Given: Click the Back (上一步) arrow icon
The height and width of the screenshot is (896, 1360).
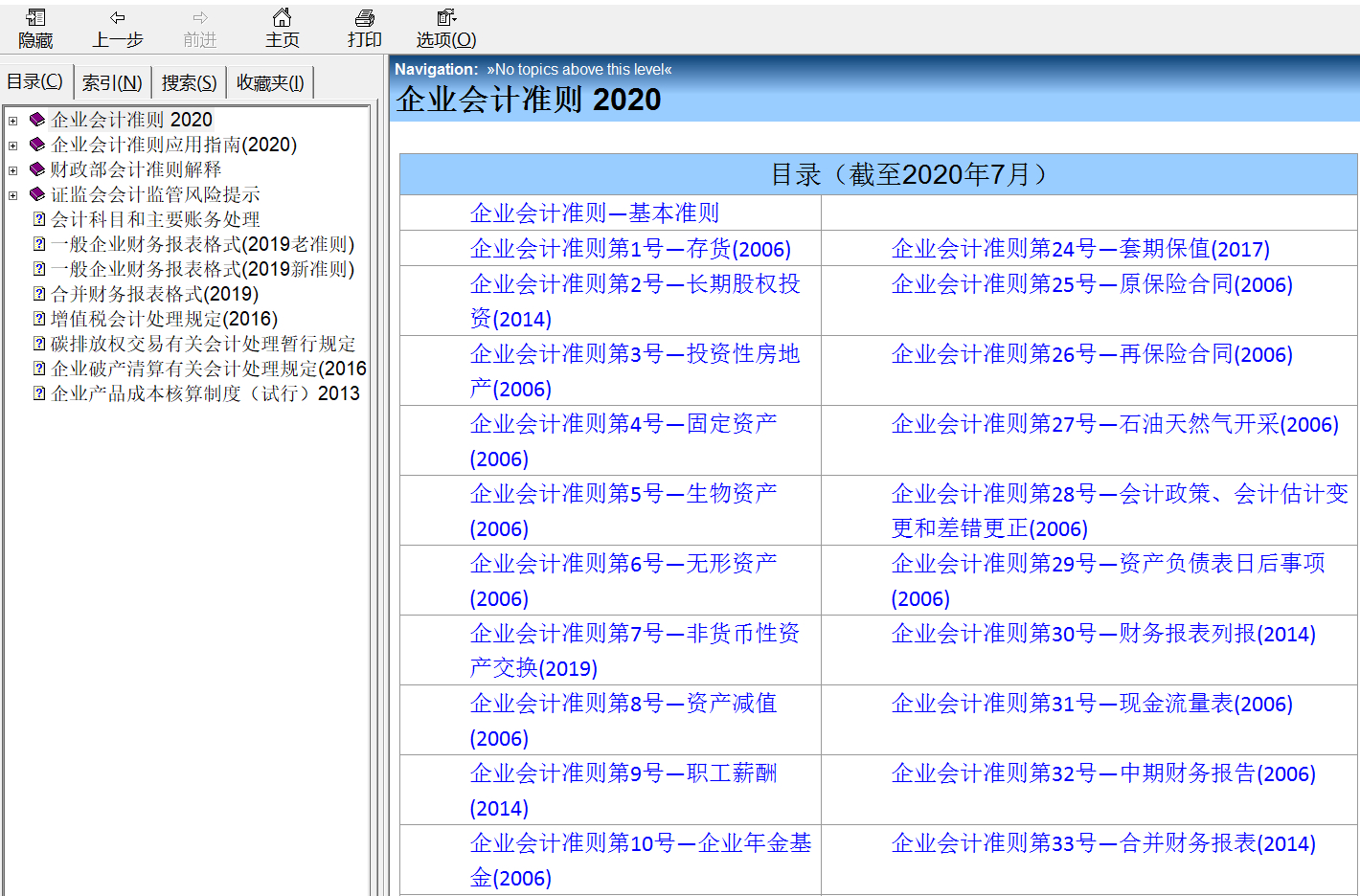Looking at the screenshot, I should [117, 18].
